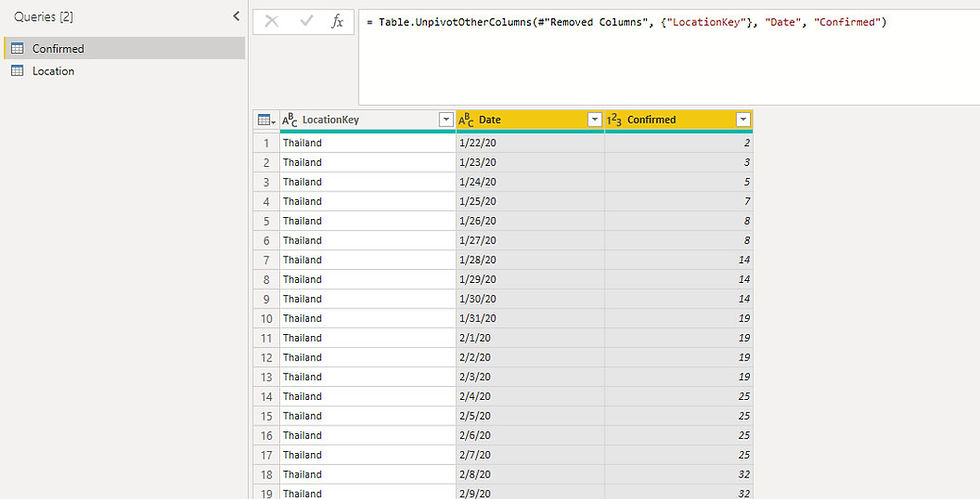This screenshot has height=499, width=980.
Task: Click date cell 2/8/20
Action: [530, 475]
